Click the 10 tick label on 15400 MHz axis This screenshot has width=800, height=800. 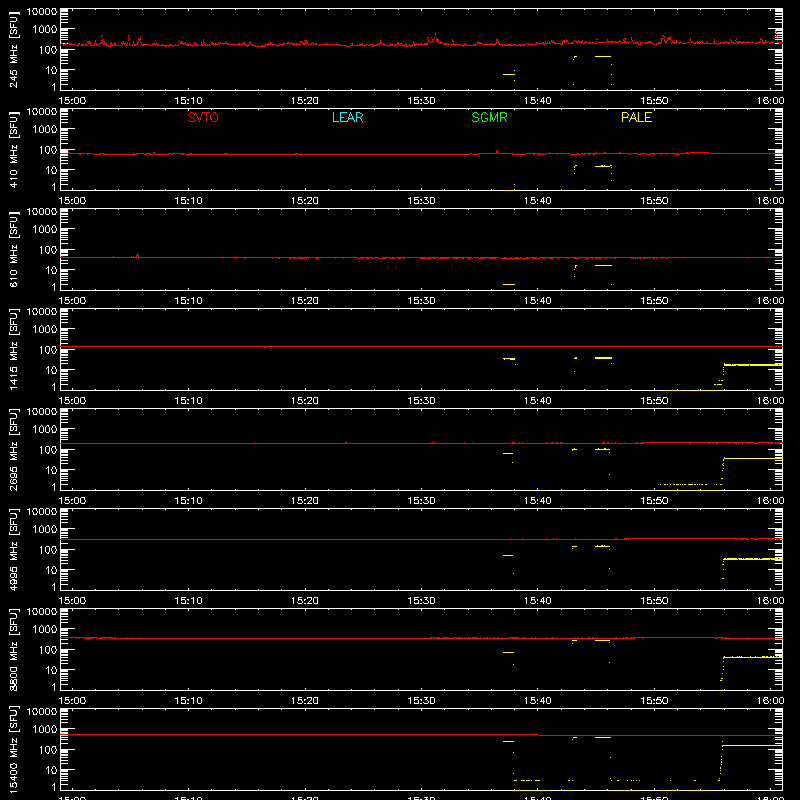click(52, 770)
